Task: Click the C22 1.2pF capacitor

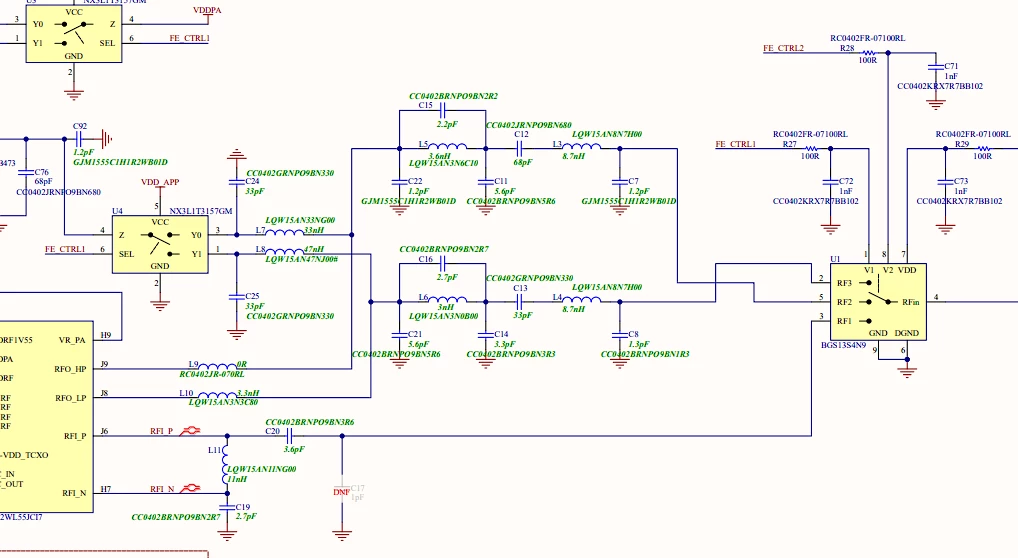Action: click(x=399, y=181)
